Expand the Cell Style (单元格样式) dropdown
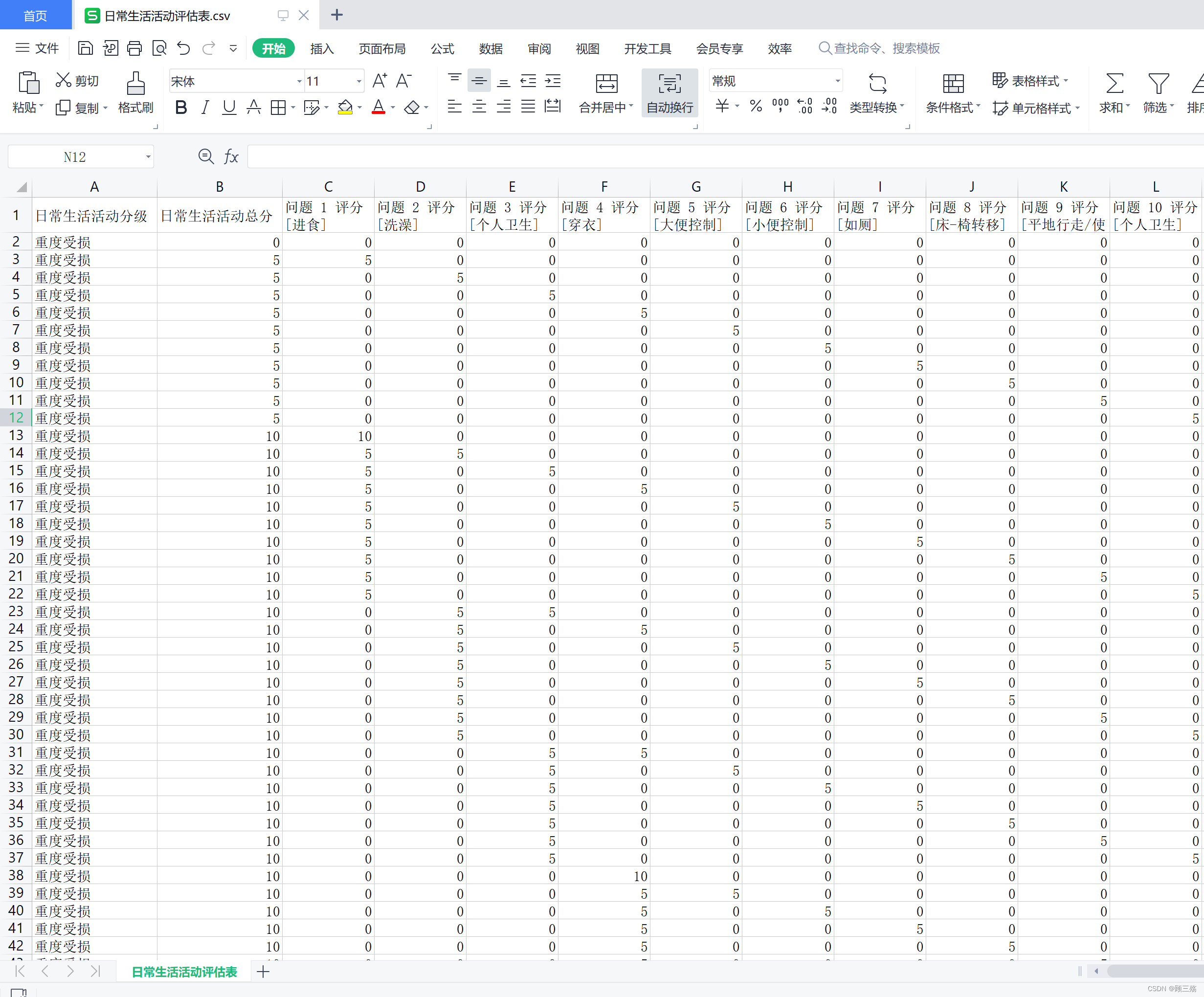 (1077, 108)
